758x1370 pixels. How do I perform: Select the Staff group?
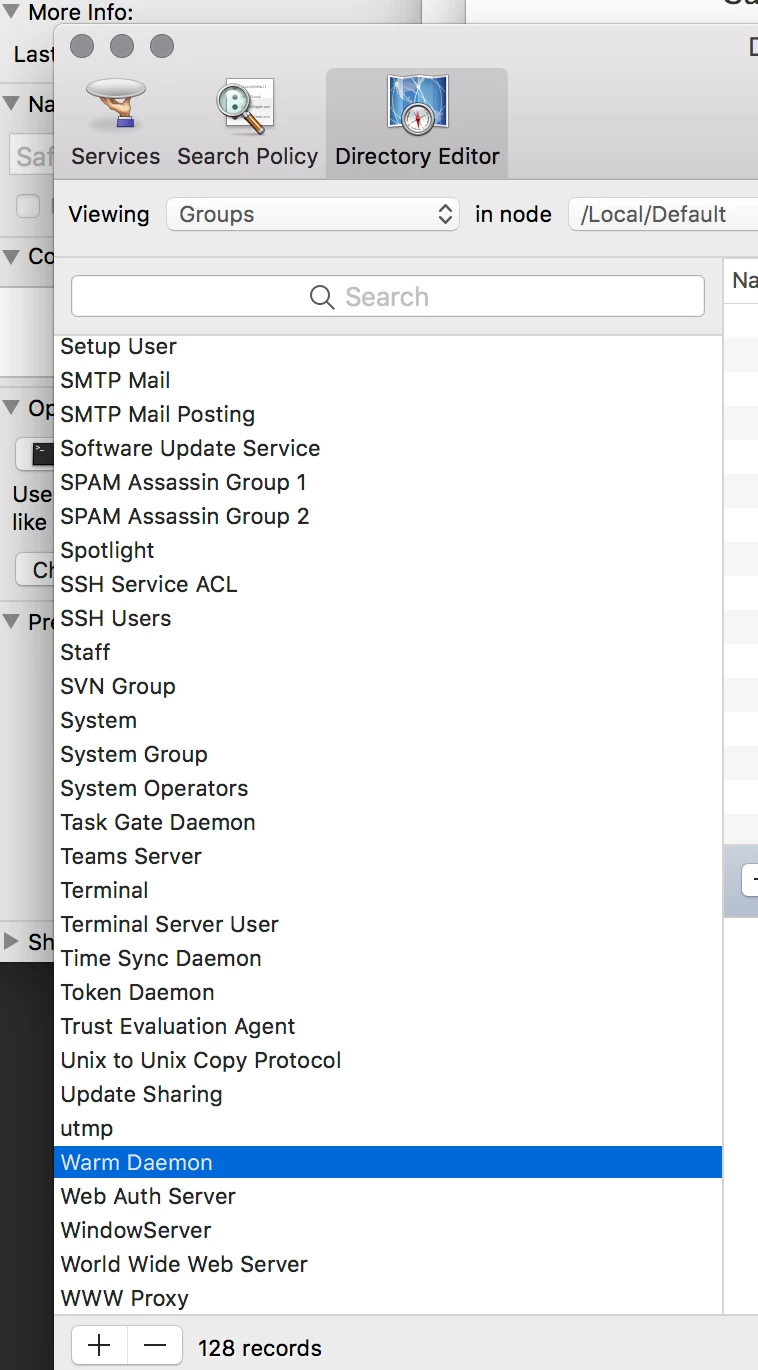coord(388,652)
